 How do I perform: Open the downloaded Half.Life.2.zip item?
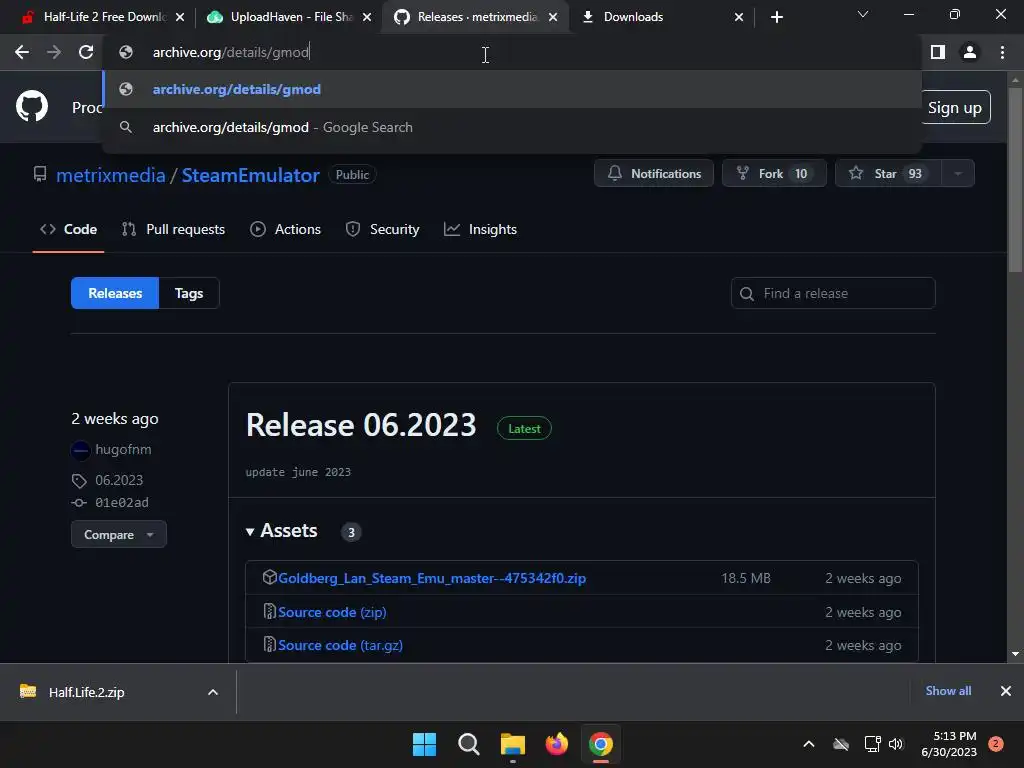point(86,692)
